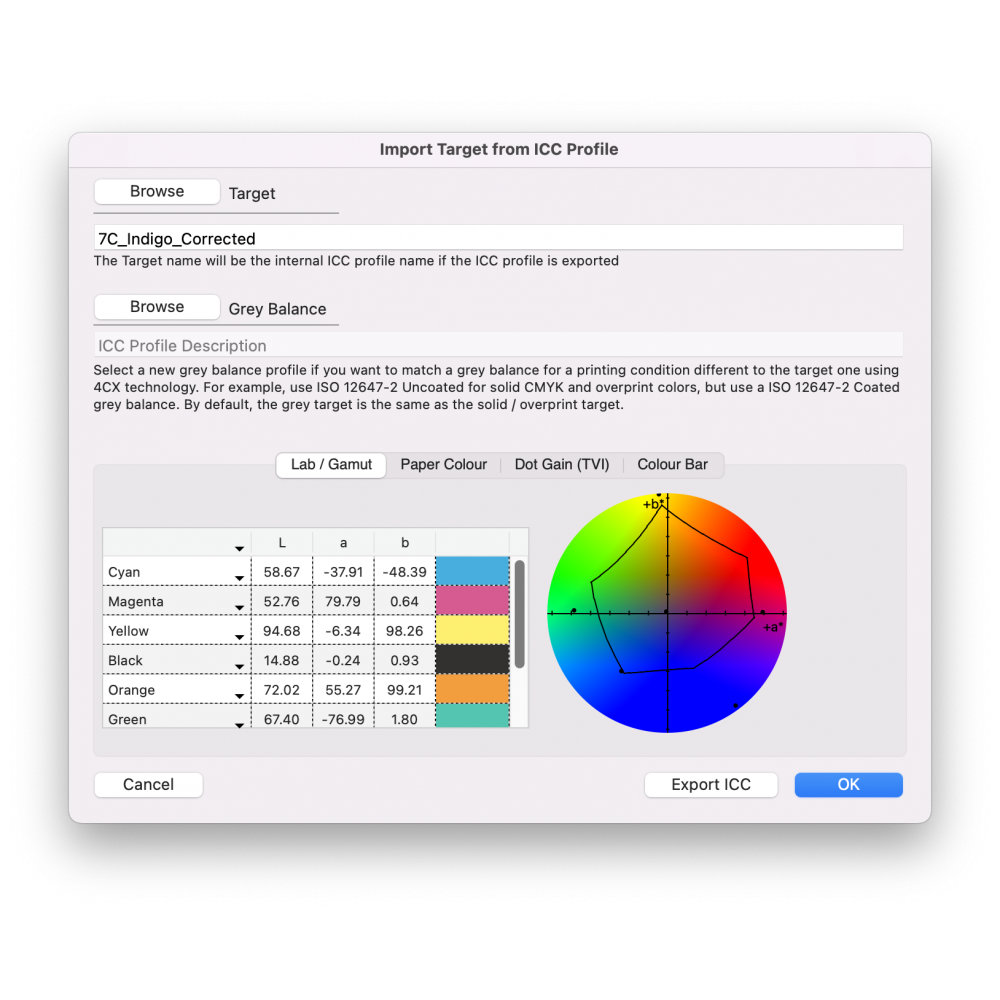
Task: Click Browse next to Grey Balance
Action: coord(156,306)
